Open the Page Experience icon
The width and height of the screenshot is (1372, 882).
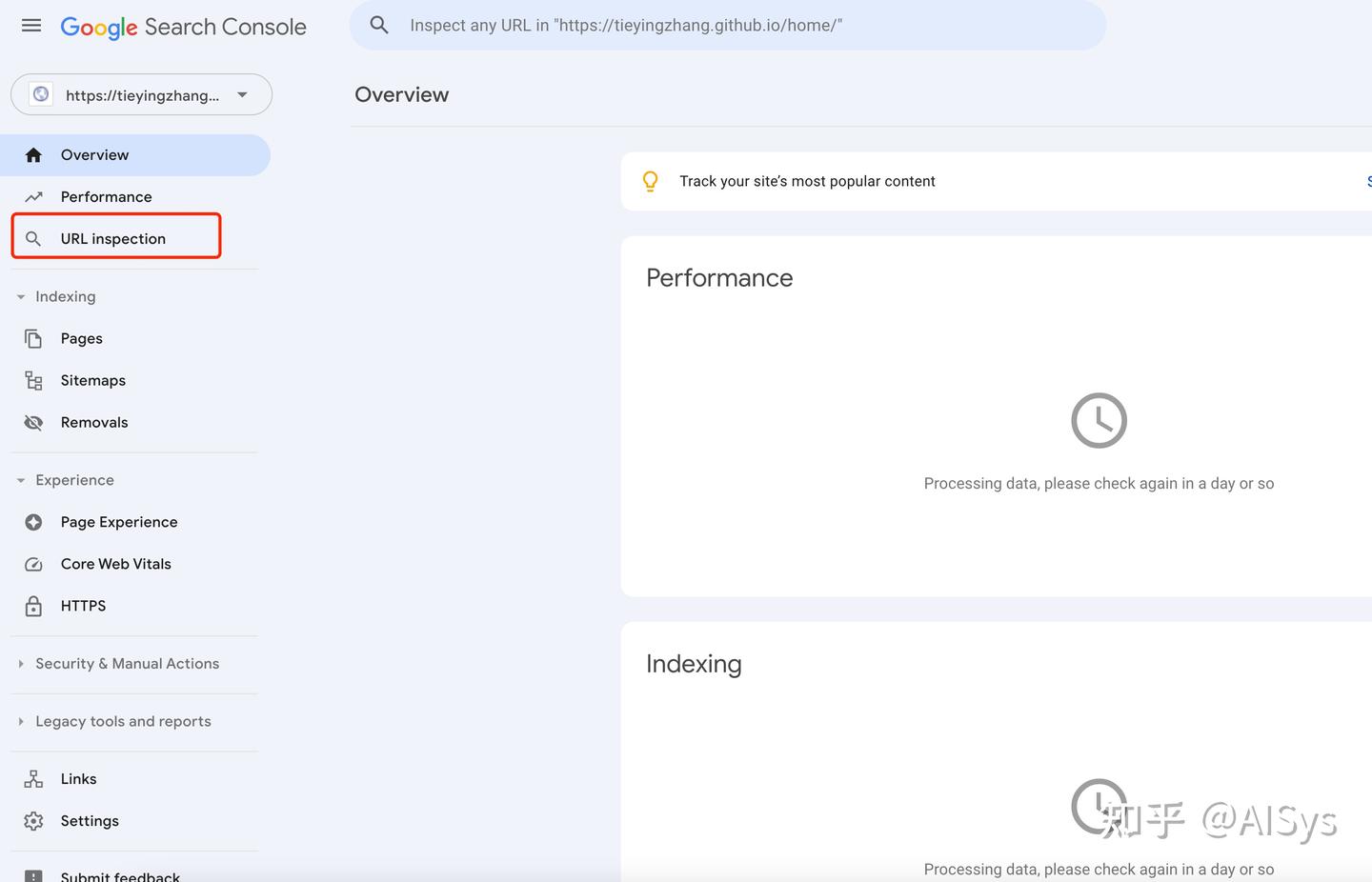(x=33, y=522)
